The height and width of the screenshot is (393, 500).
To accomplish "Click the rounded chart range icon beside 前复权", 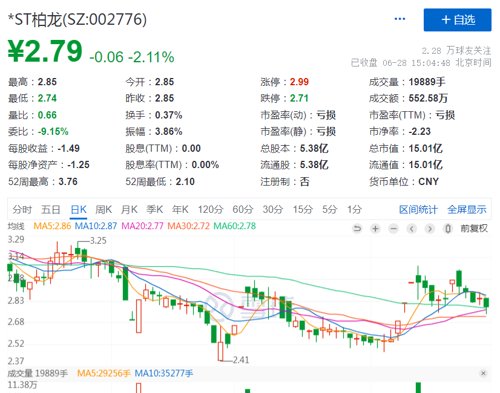I will click(448, 229).
